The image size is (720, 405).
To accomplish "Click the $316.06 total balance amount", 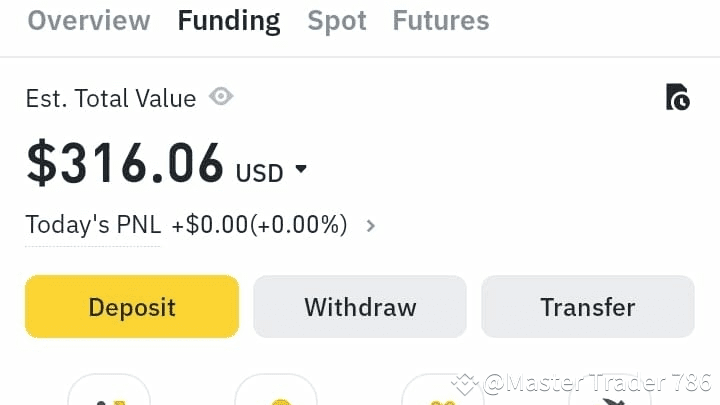I will [x=125, y=164].
